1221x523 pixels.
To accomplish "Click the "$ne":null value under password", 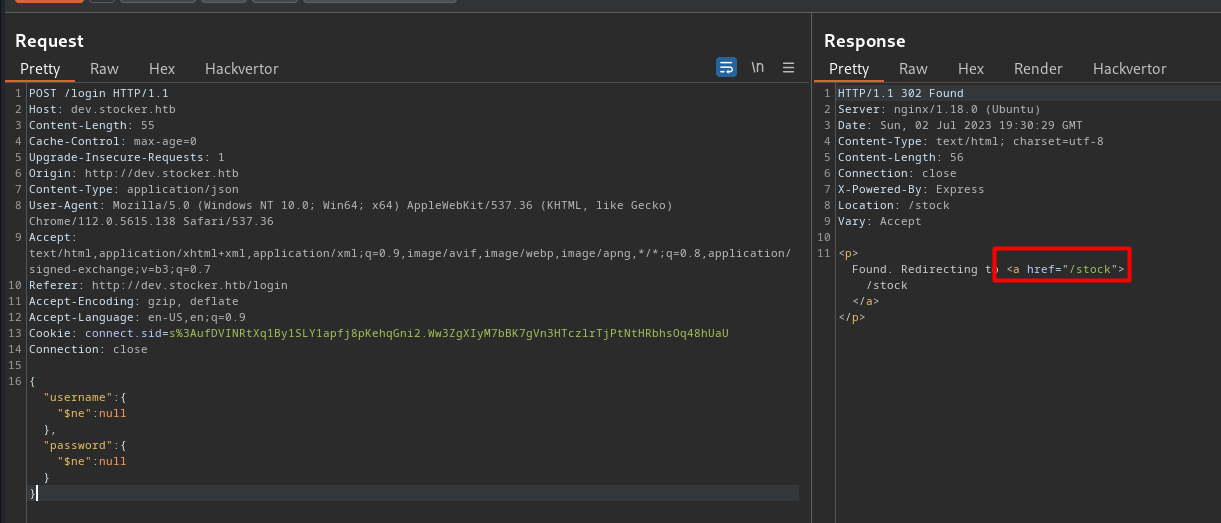I will click(x=92, y=461).
